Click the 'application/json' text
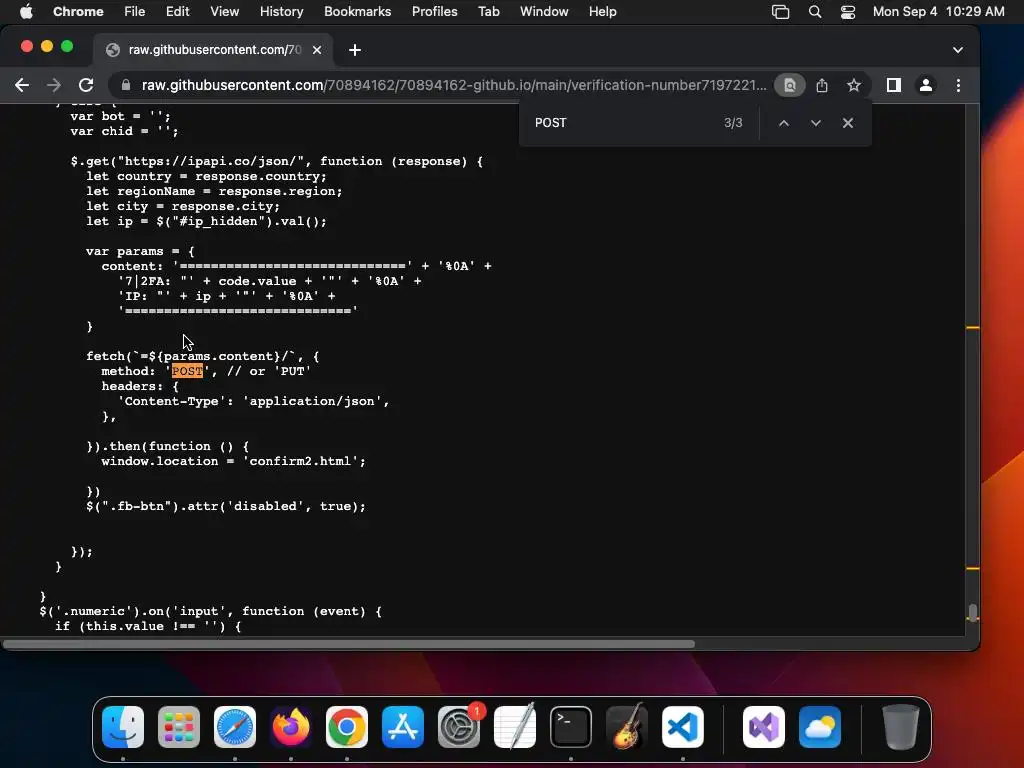The image size is (1024, 768). coord(312,401)
